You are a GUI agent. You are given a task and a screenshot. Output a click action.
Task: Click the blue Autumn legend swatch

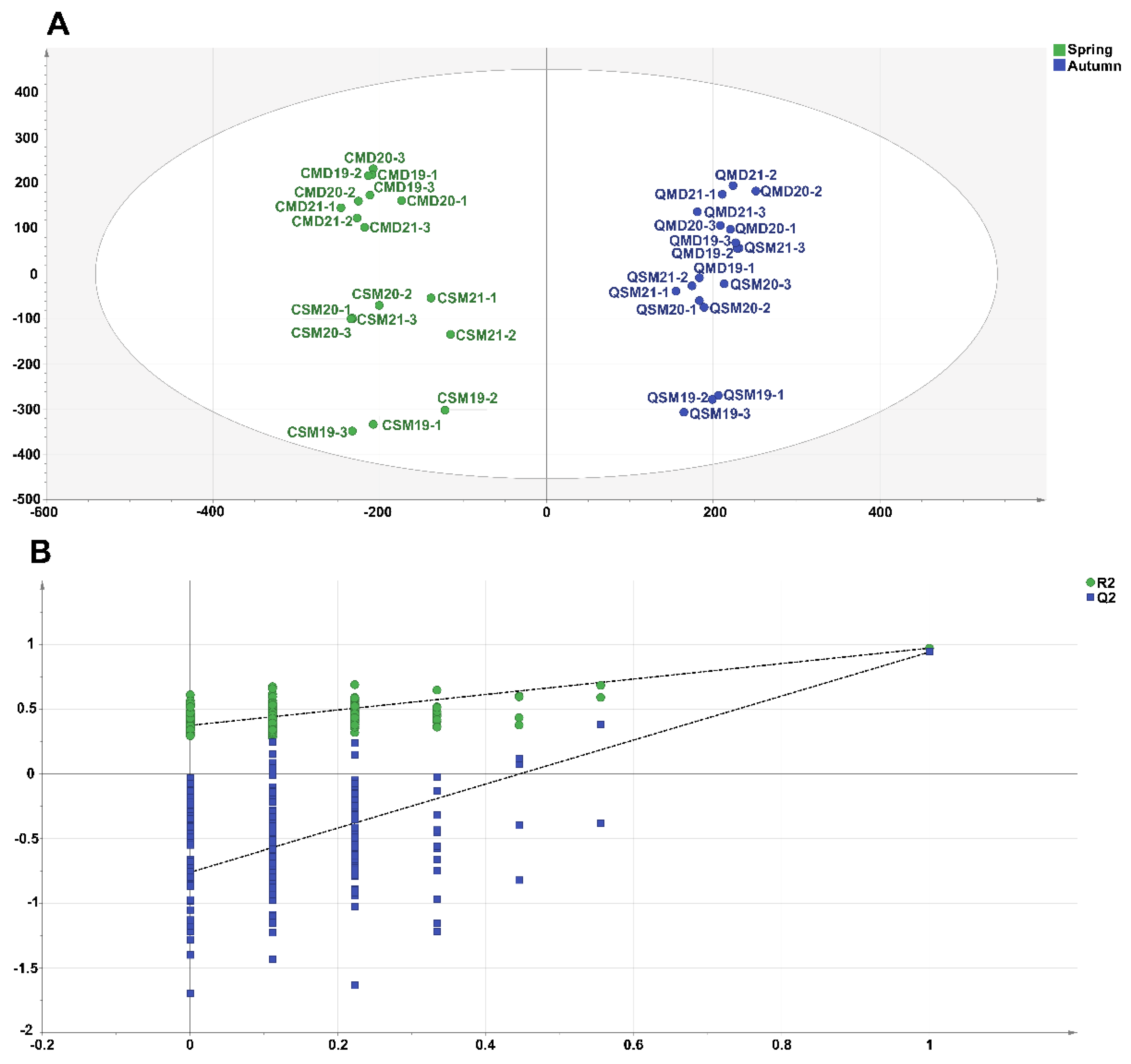point(1059,65)
